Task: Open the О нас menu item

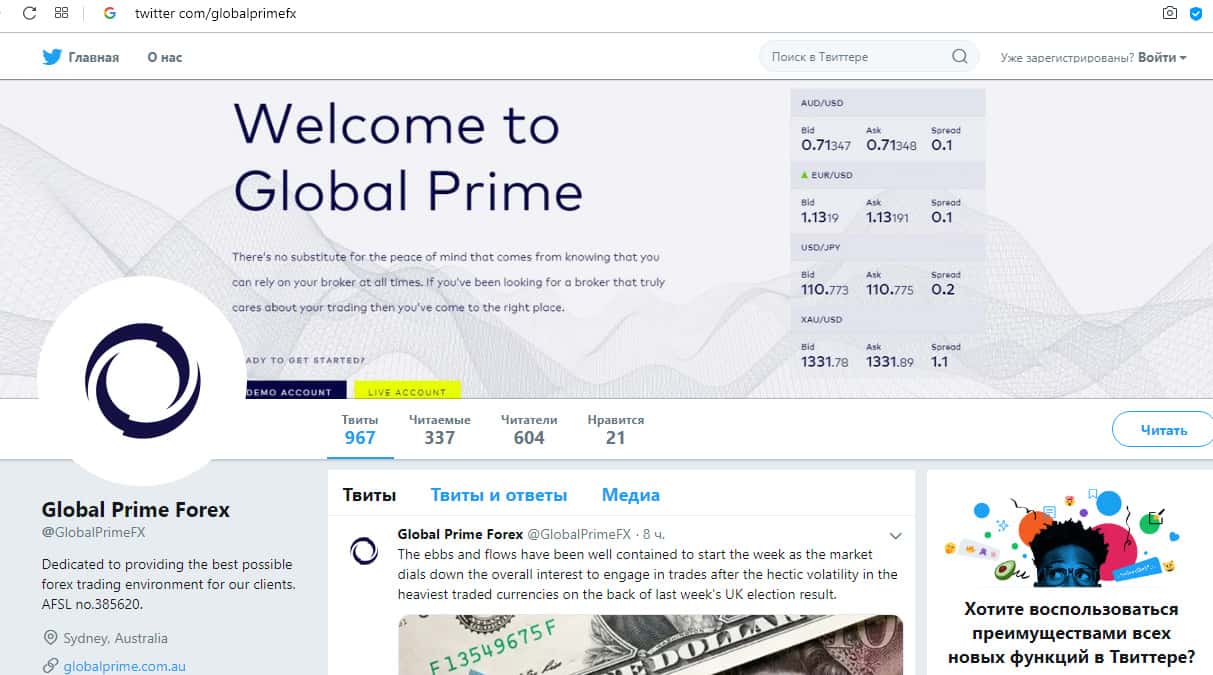Action: pyautogui.click(x=164, y=57)
